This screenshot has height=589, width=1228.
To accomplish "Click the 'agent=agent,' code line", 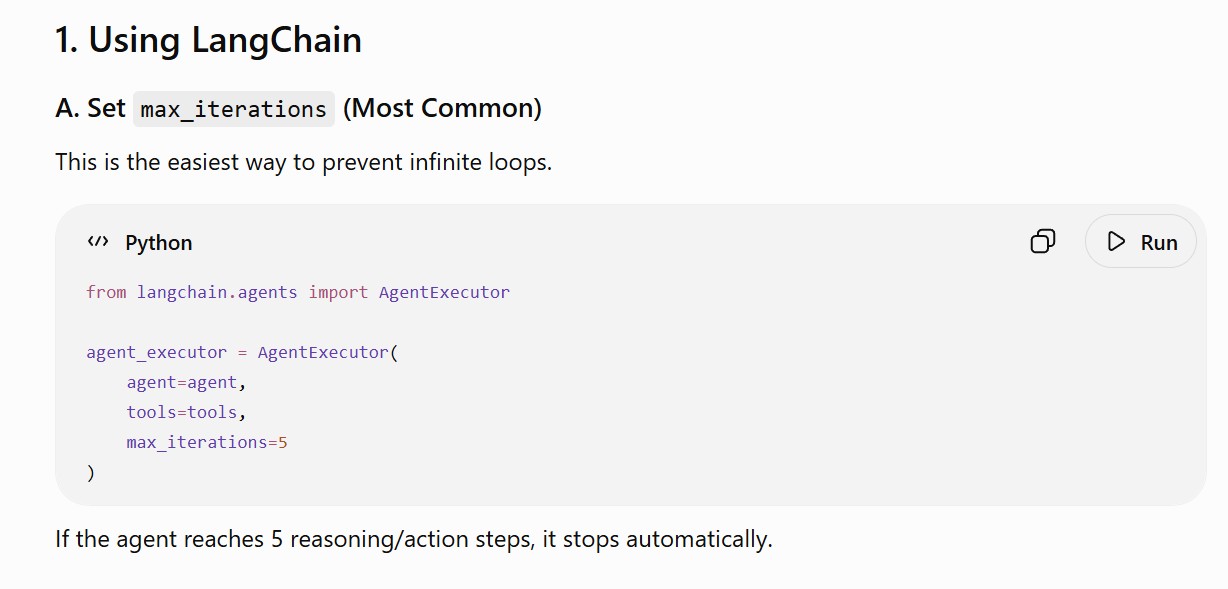I will click(x=186, y=383).
